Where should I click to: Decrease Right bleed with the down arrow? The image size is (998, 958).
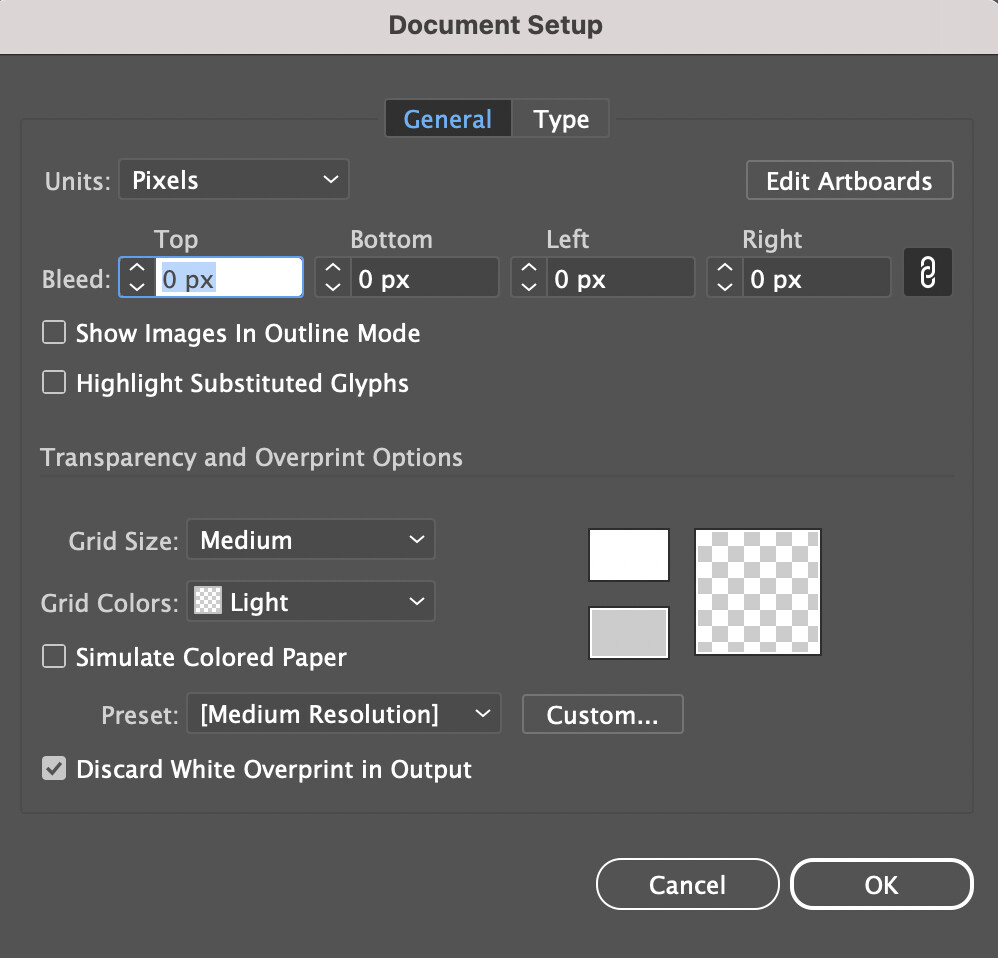tap(726, 286)
